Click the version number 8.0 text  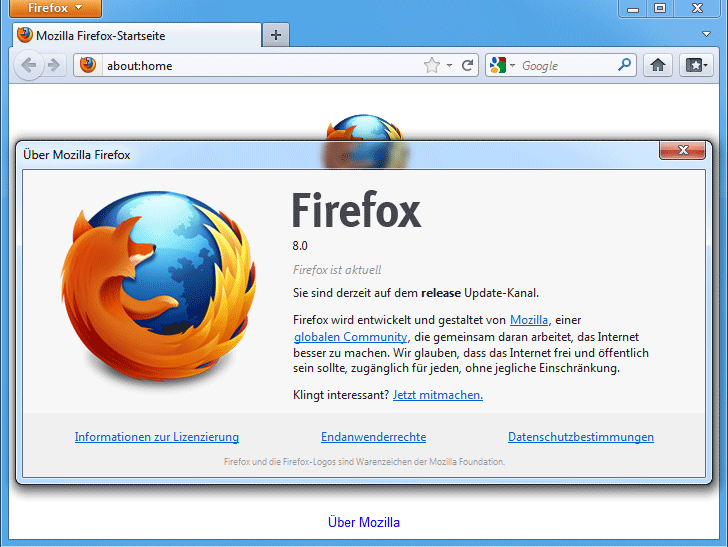point(300,246)
